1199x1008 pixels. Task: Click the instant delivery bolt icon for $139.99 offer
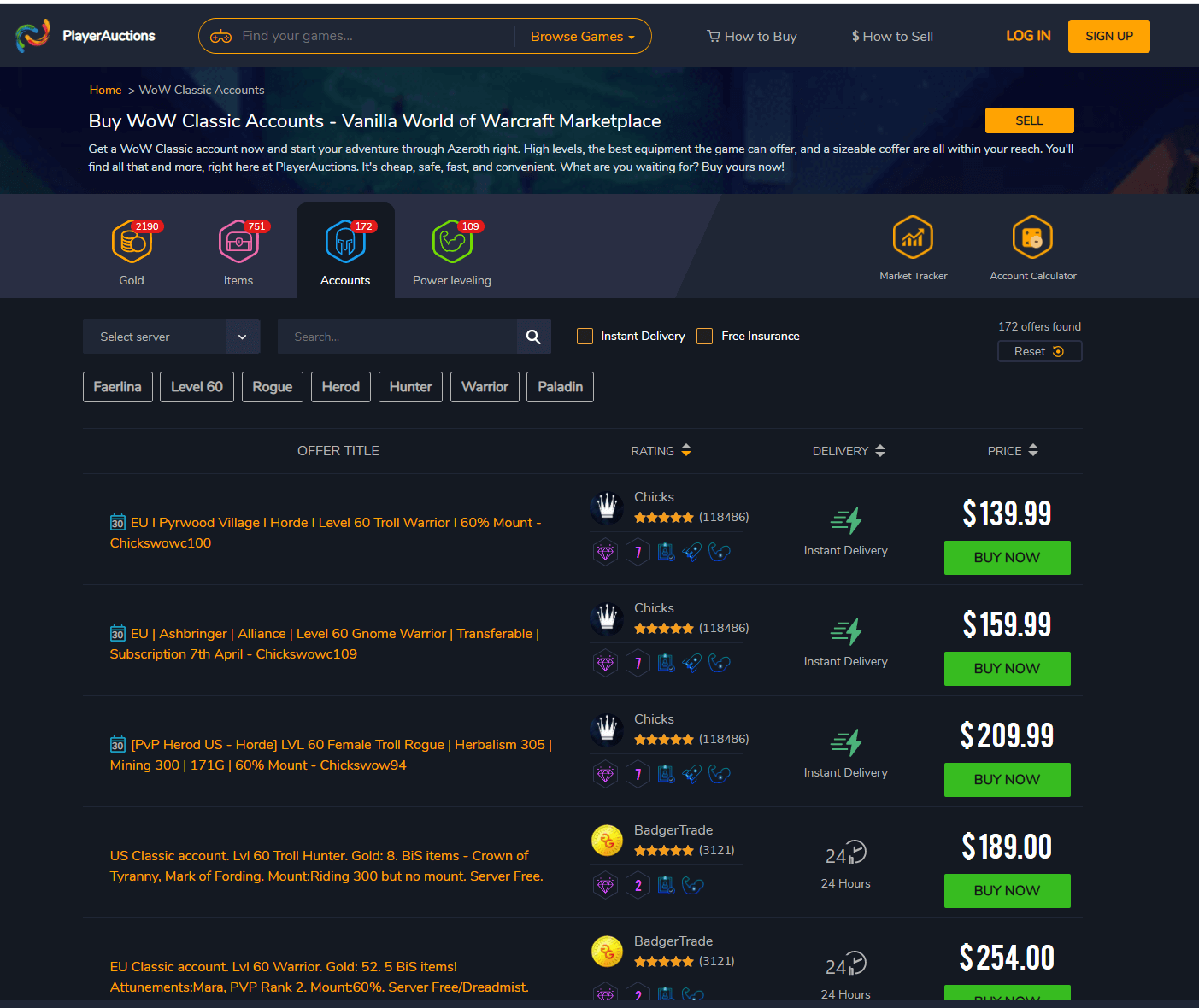846,520
